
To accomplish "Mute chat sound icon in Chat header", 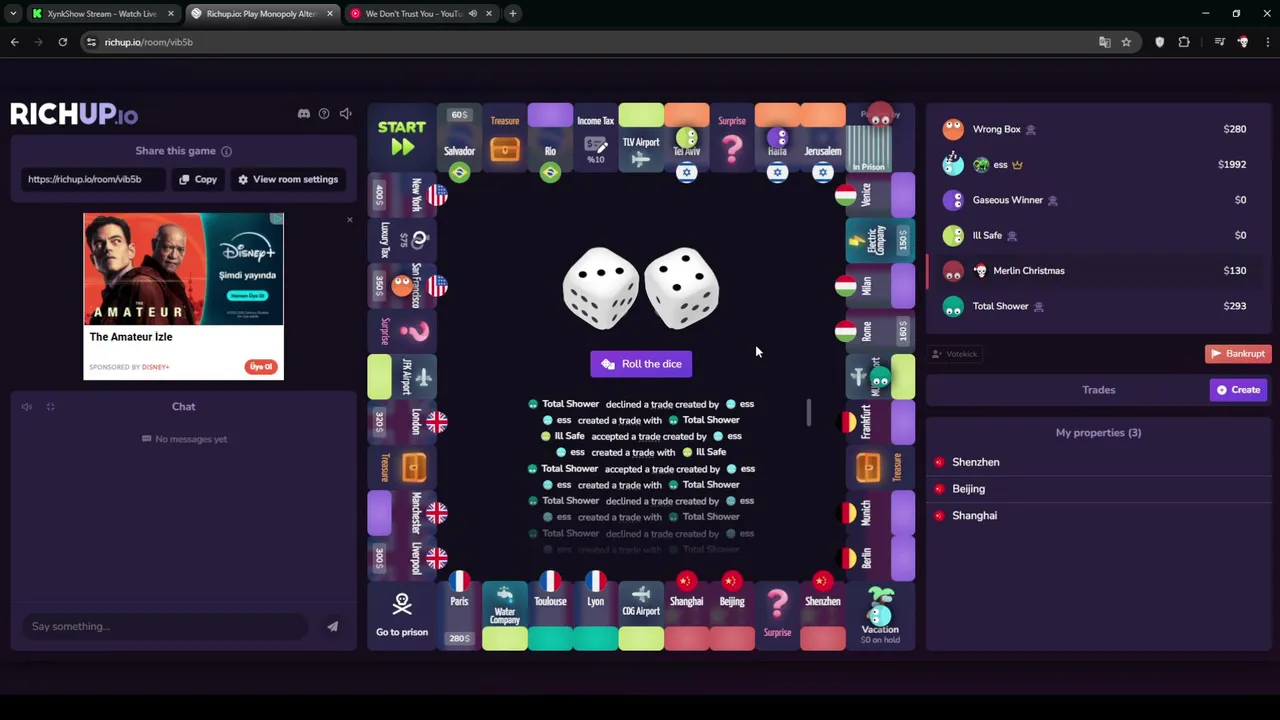I will 27,407.
